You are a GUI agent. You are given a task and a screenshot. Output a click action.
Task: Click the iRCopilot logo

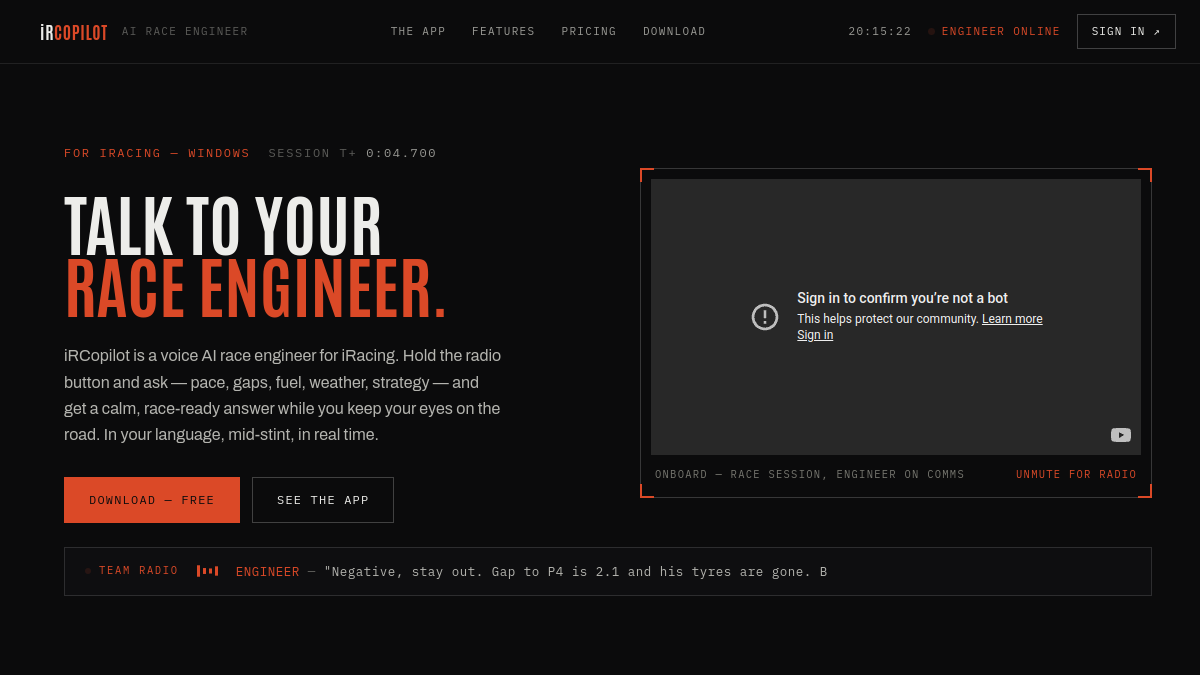coord(74,32)
